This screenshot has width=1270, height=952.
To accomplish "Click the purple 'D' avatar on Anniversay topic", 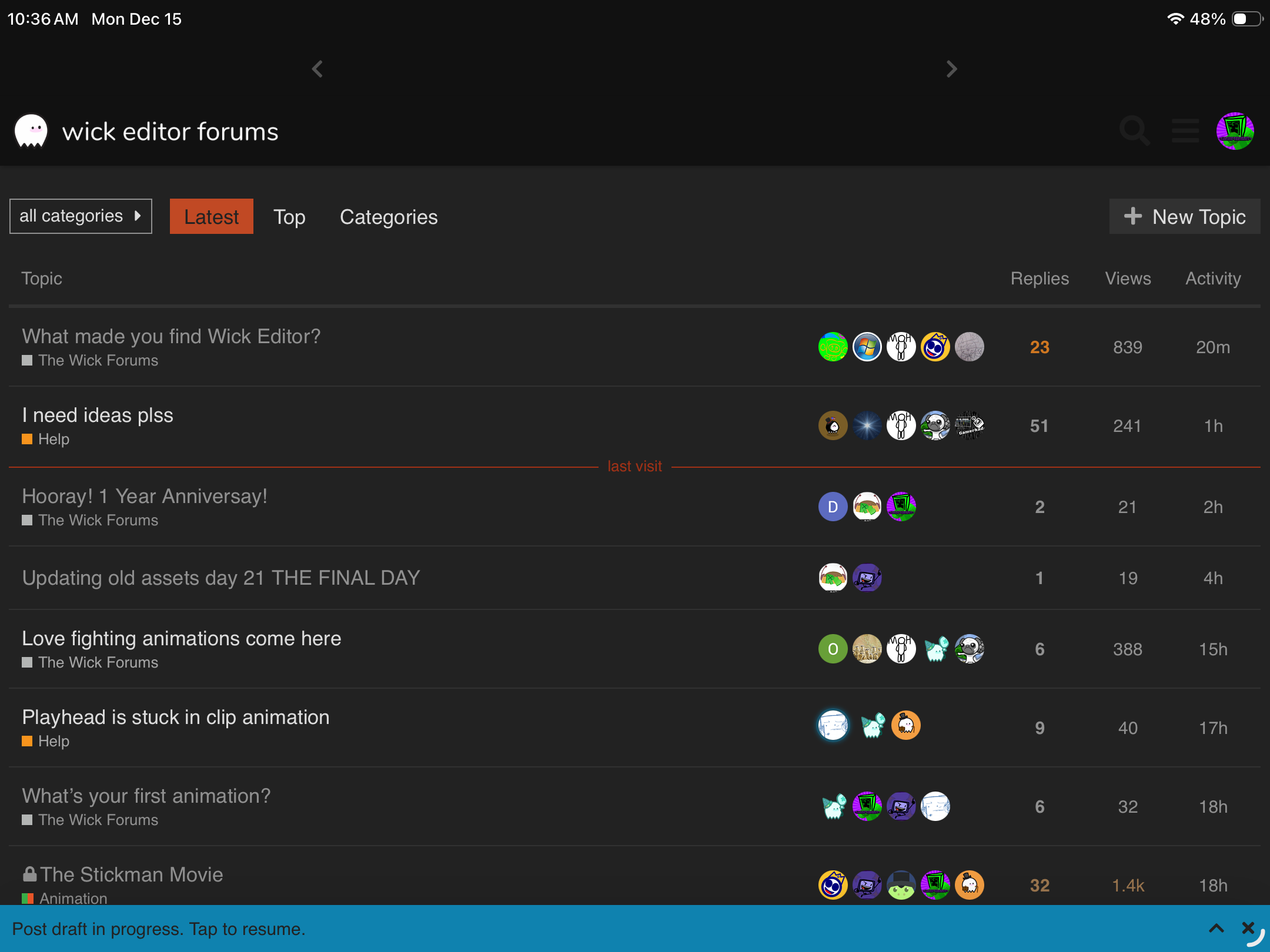I will point(833,507).
